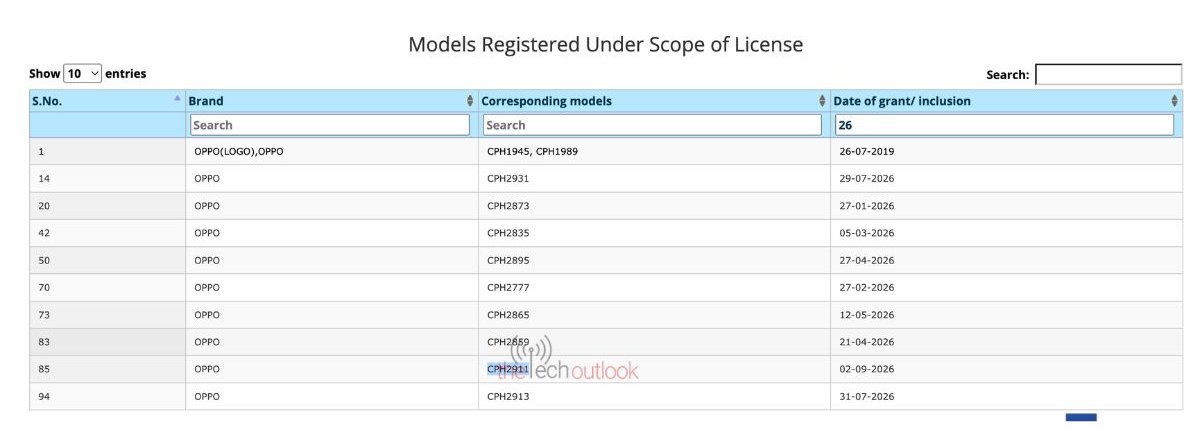Click the blue button below table
This screenshot has width=1200, height=427.
1081,417
